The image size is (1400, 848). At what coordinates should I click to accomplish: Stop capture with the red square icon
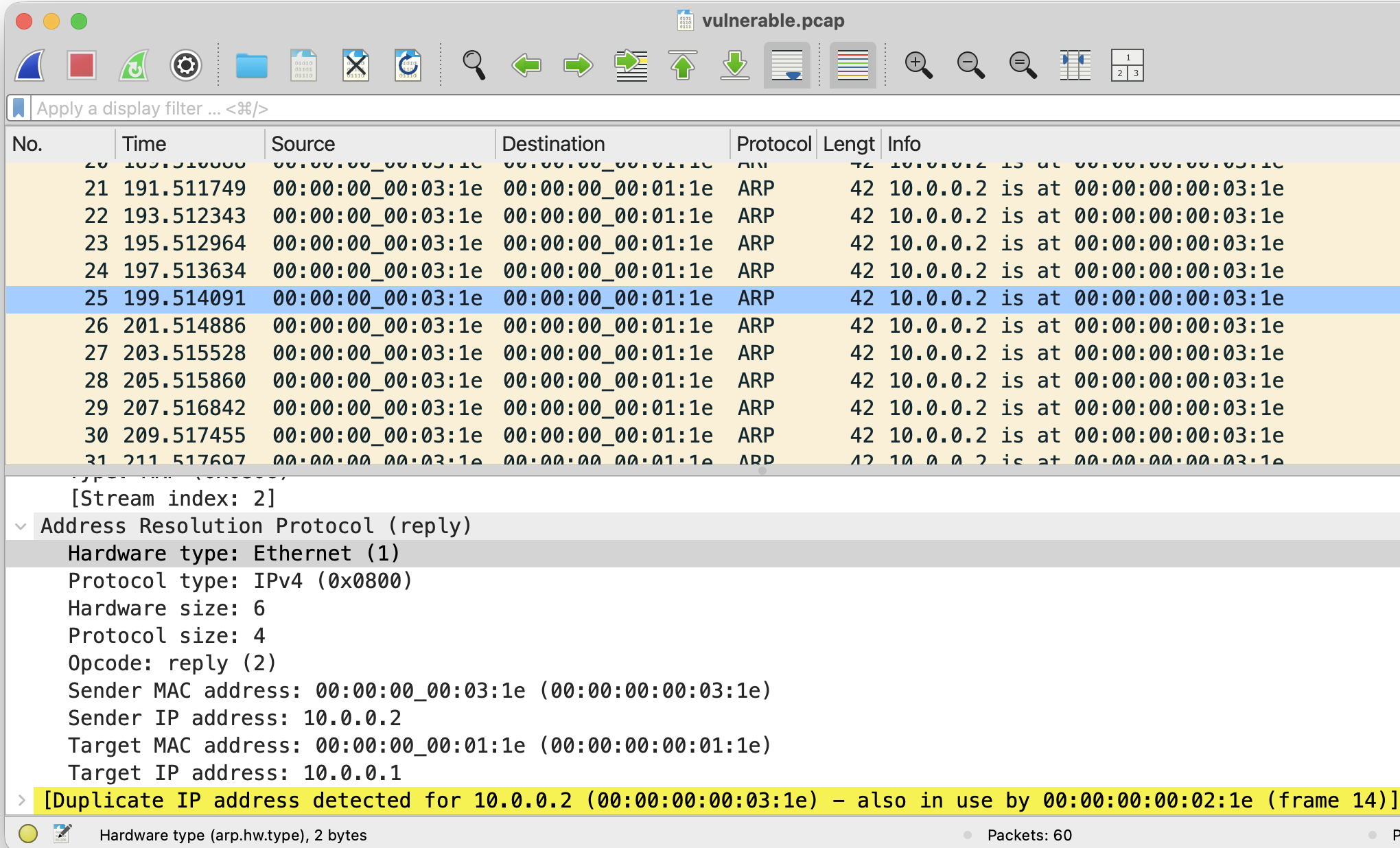click(82, 65)
